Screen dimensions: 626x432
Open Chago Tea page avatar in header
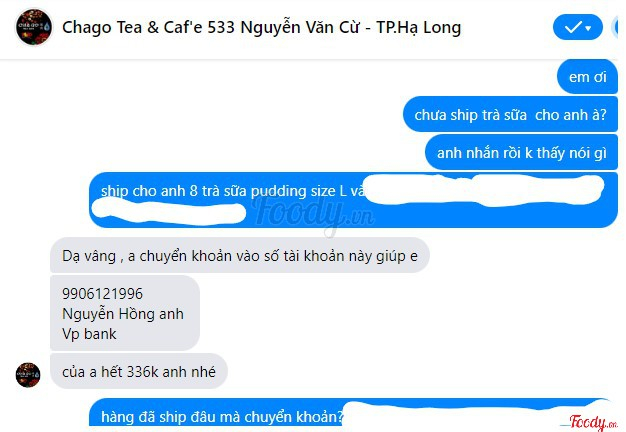(34, 27)
